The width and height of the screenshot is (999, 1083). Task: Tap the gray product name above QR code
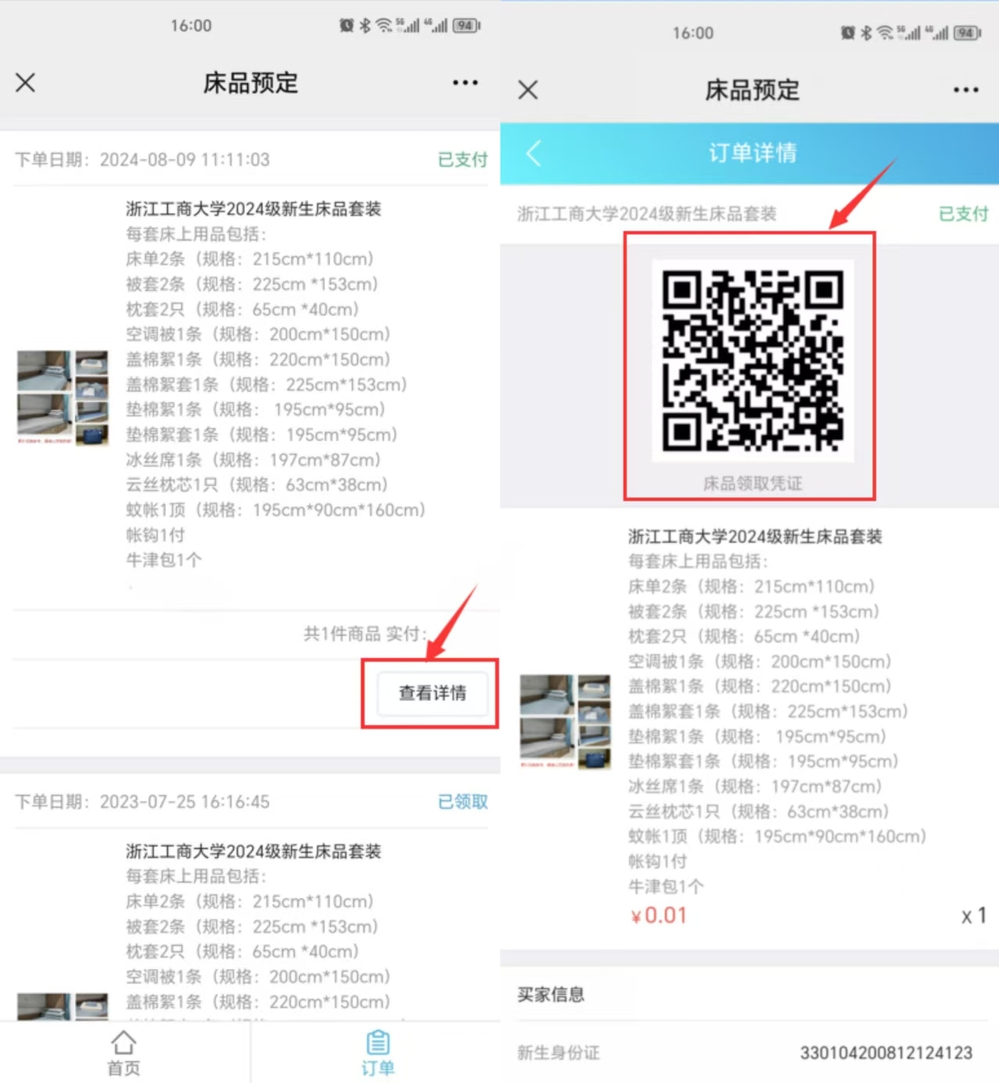(647, 214)
